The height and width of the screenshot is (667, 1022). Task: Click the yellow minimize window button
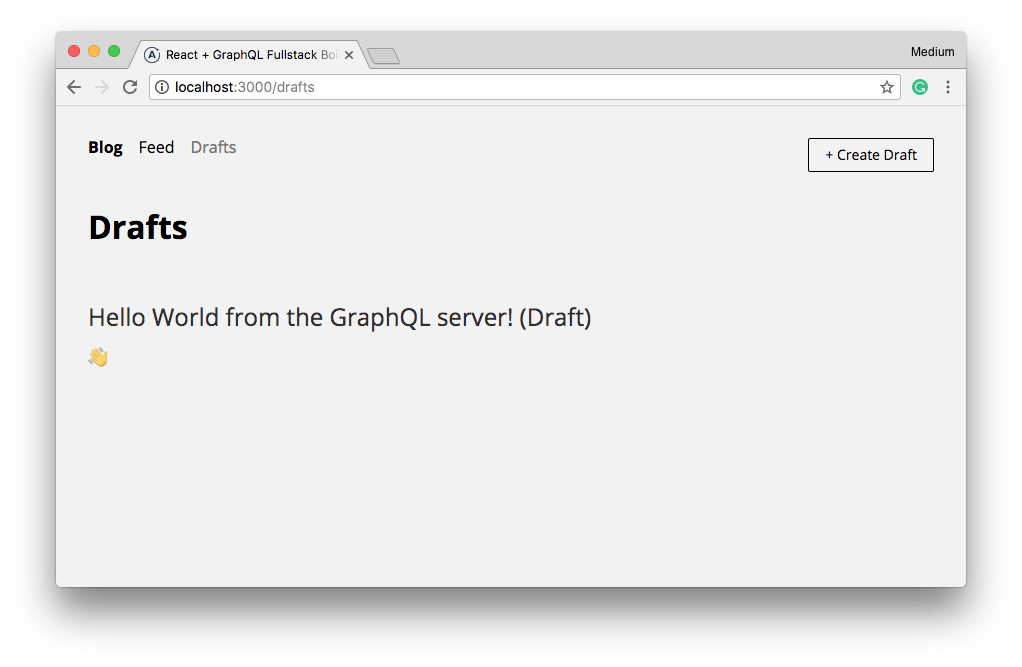(94, 51)
